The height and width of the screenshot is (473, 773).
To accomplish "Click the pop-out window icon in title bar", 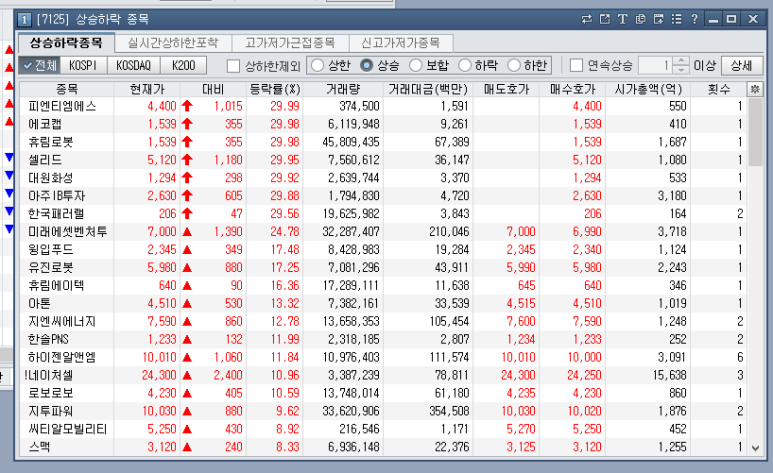I will pos(605,19).
